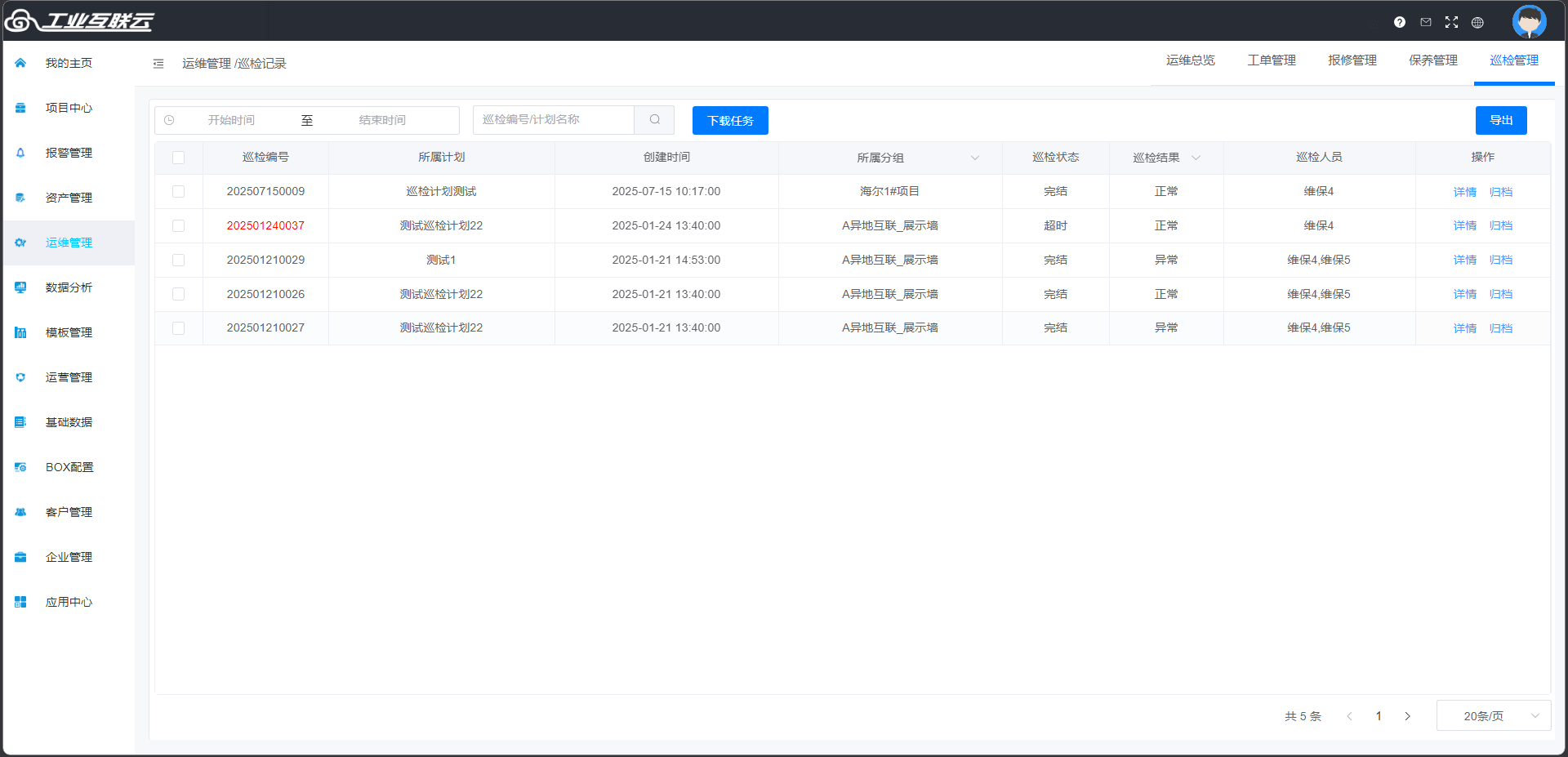Click the 2025-01-21 14:53:00 time cell

(666, 260)
